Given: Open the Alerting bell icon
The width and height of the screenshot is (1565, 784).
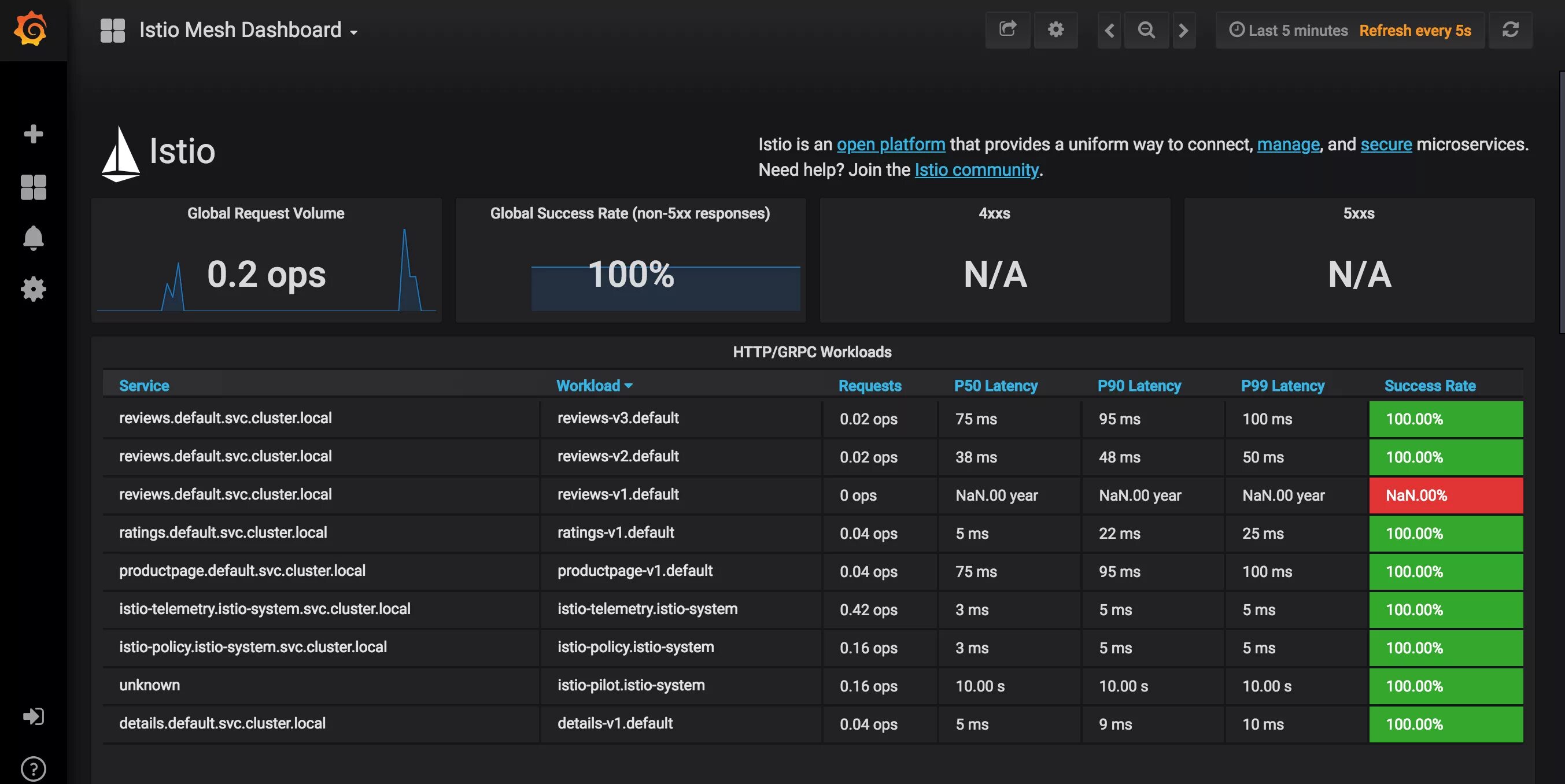Looking at the screenshot, I should [x=34, y=238].
